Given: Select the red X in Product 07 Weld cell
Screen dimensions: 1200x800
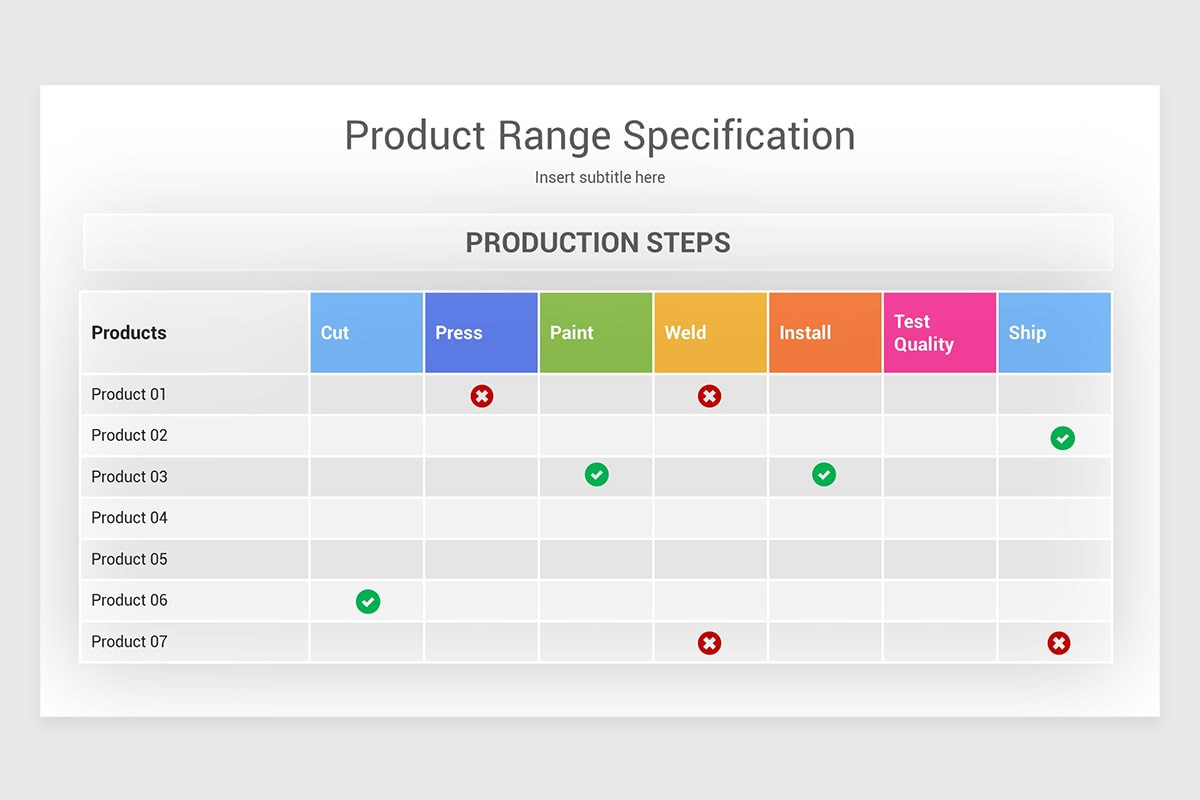Looking at the screenshot, I should coord(709,643).
